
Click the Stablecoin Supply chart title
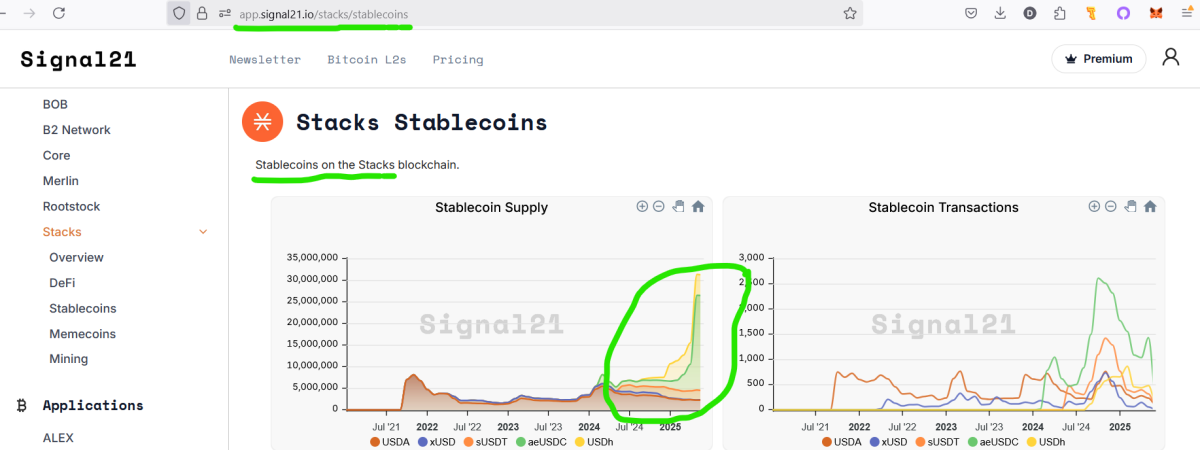pos(491,207)
